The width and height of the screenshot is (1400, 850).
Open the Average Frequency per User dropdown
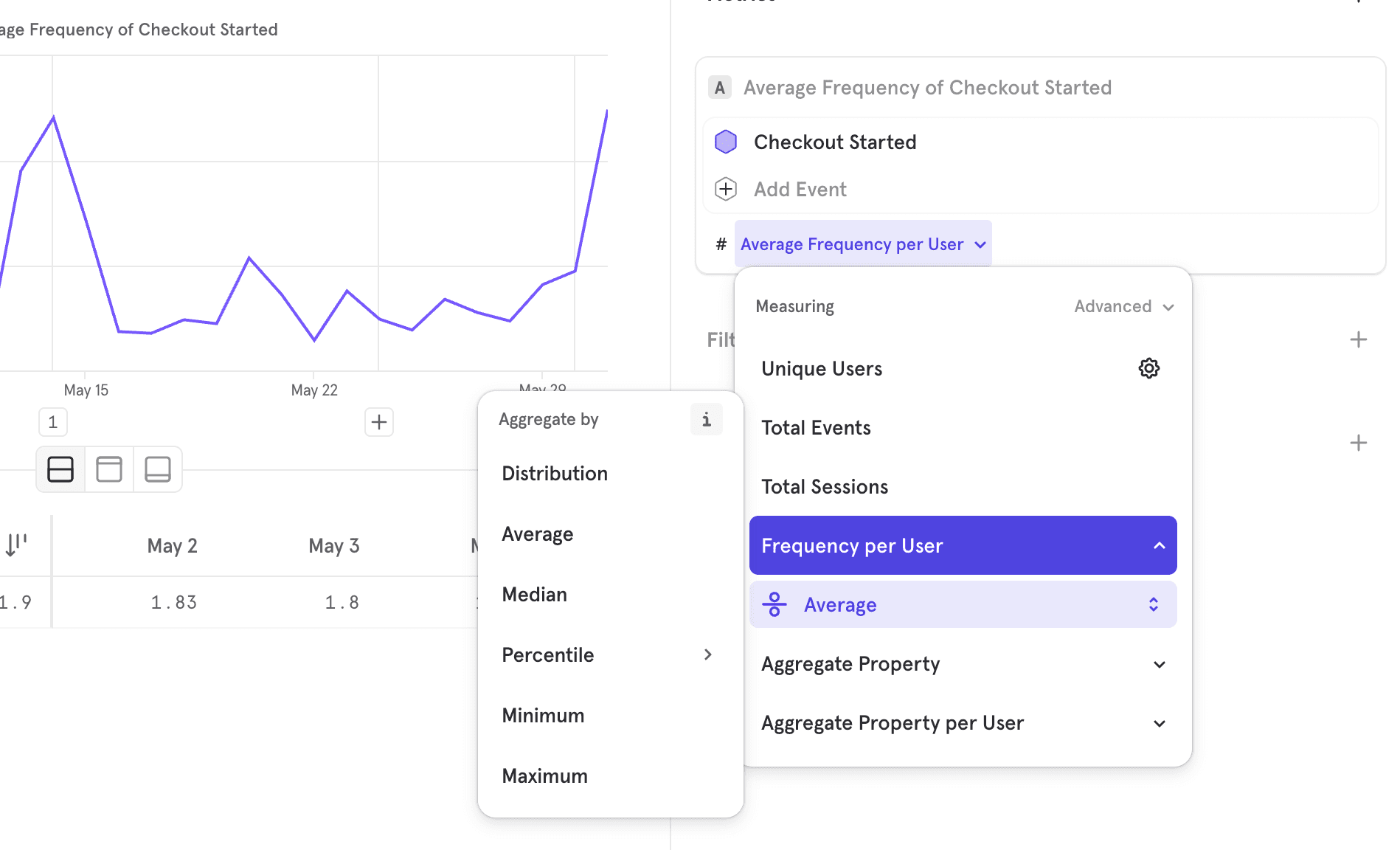(x=863, y=243)
